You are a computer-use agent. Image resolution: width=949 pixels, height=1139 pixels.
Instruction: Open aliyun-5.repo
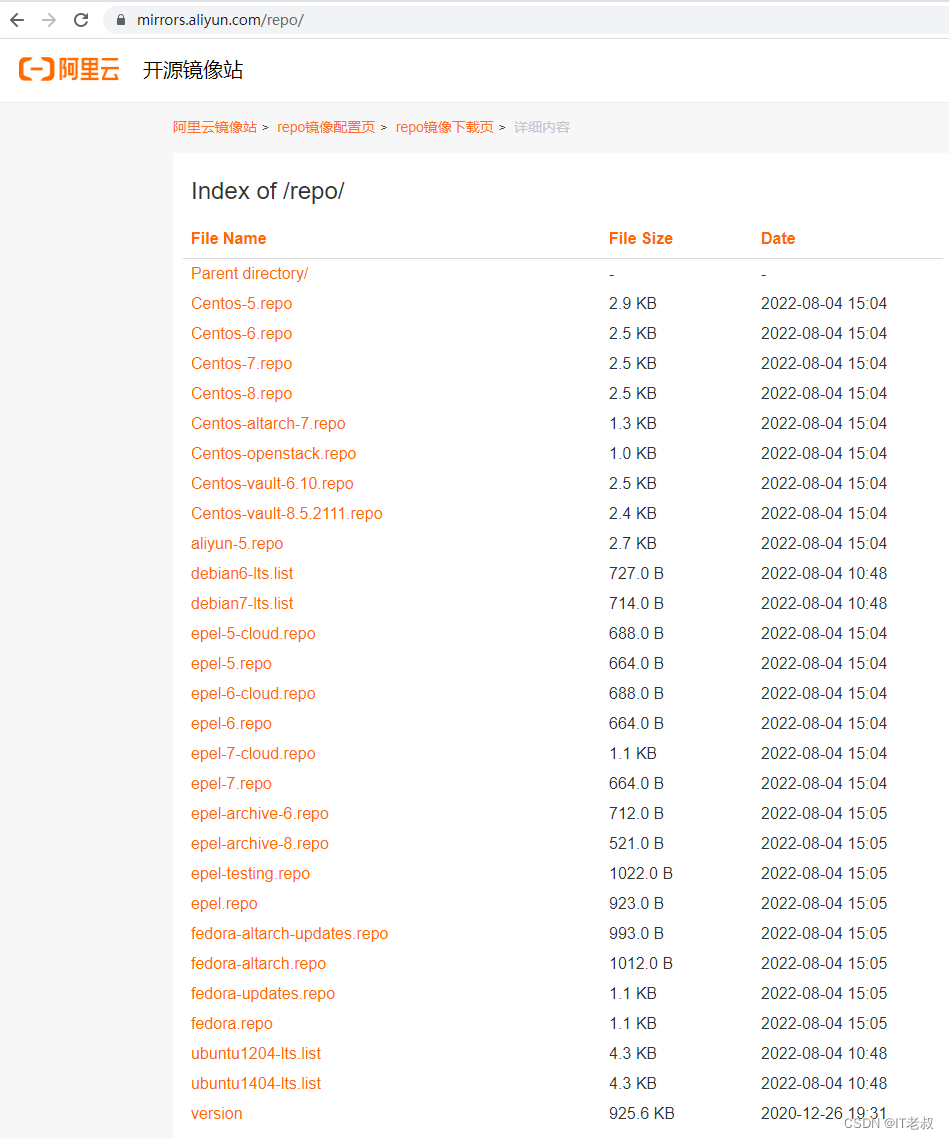point(237,543)
